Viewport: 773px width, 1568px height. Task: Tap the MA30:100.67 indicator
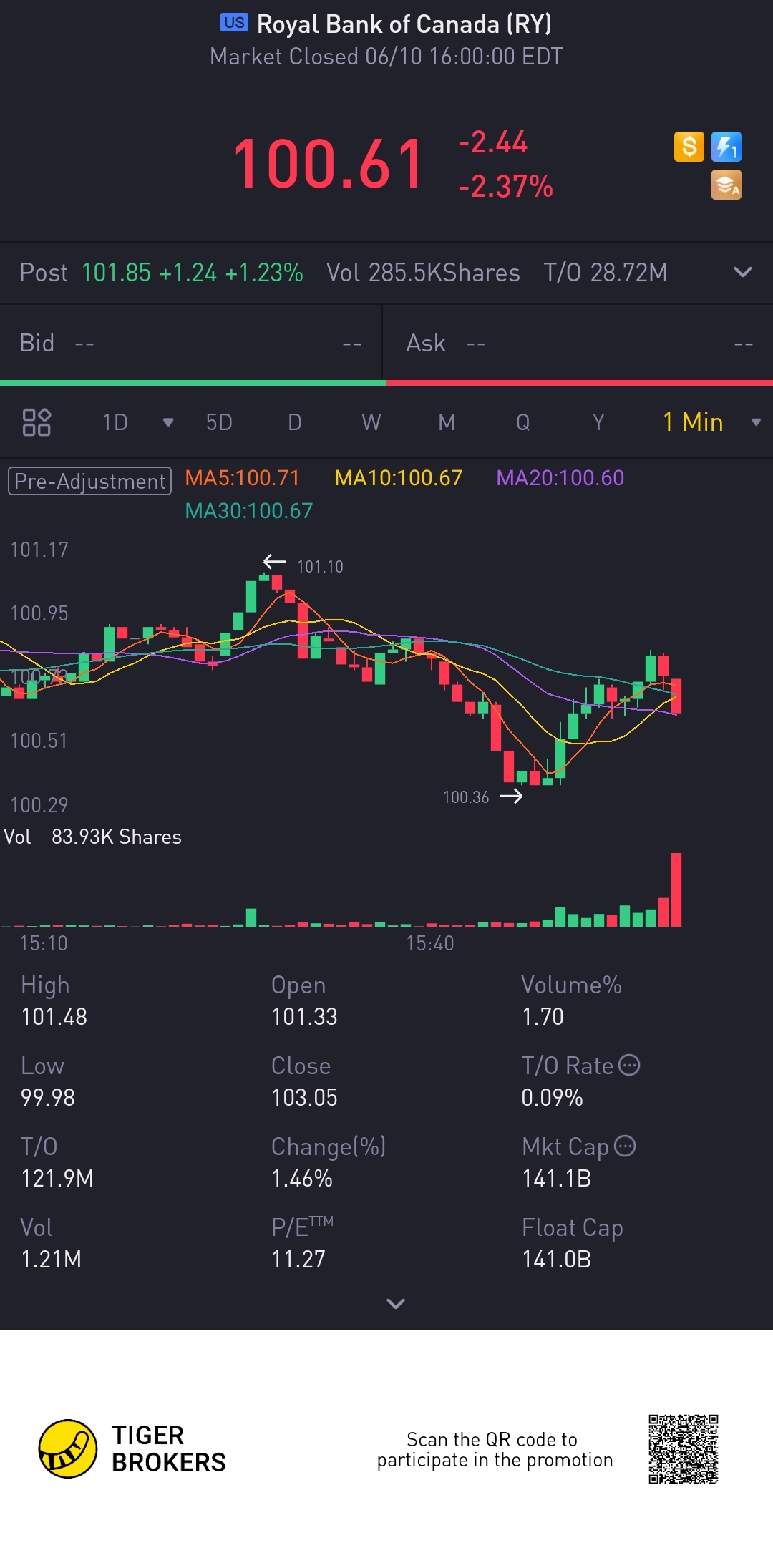coord(249,511)
